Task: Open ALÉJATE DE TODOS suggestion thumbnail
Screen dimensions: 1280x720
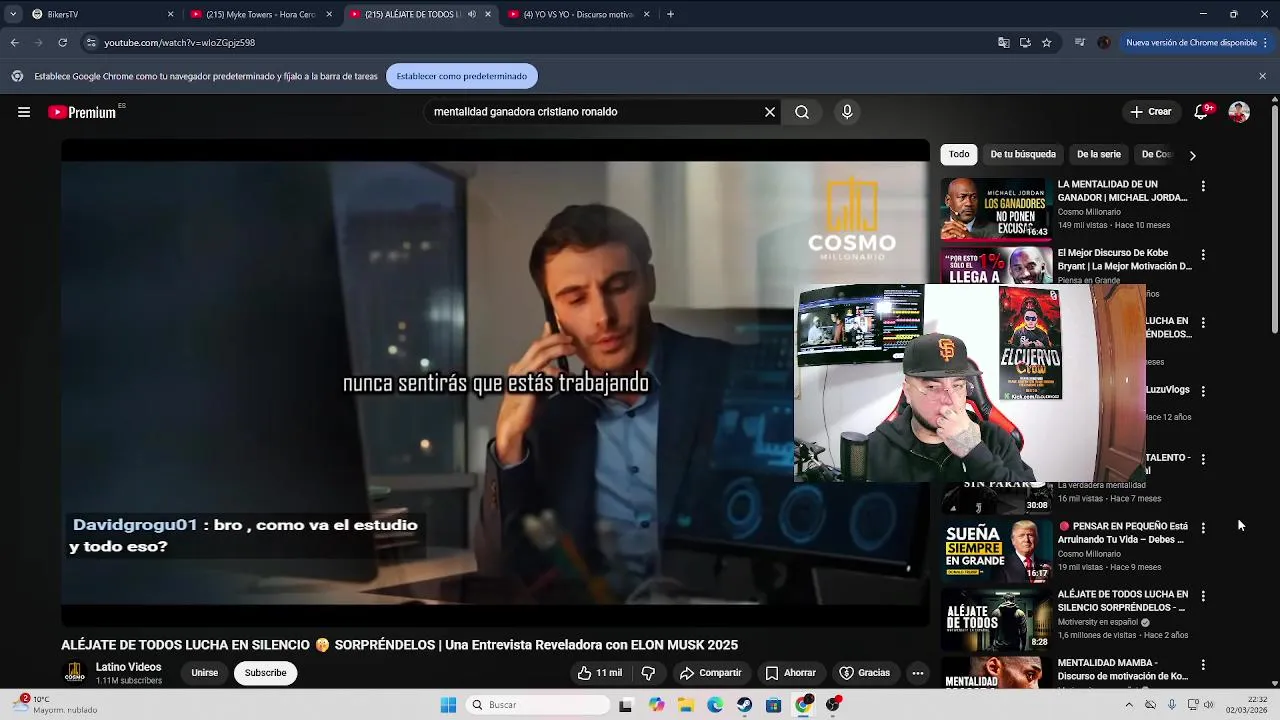Action: point(996,619)
